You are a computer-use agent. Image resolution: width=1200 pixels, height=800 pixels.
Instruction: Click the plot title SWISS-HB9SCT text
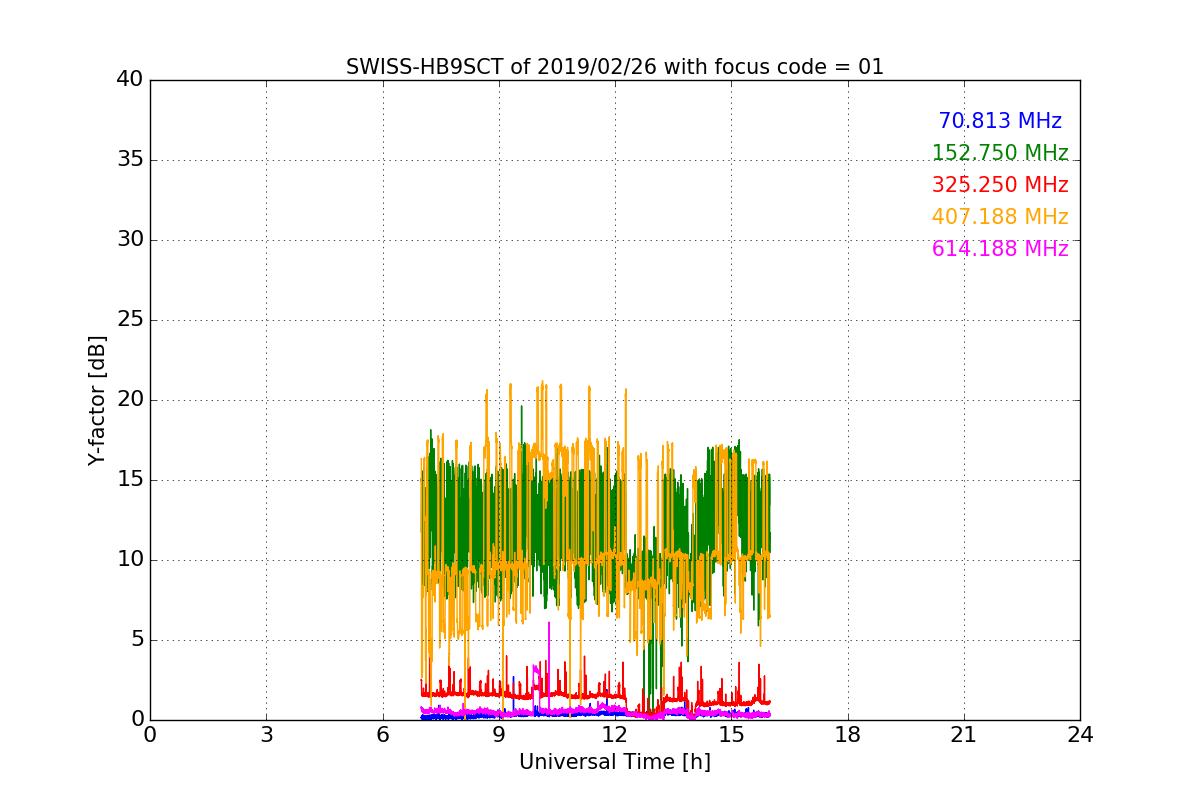tap(614, 67)
